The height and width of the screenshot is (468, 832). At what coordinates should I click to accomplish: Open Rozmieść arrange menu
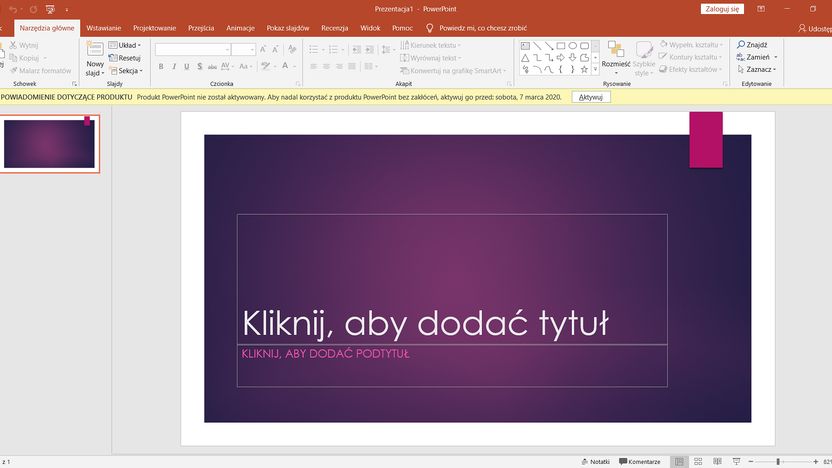[x=616, y=57]
